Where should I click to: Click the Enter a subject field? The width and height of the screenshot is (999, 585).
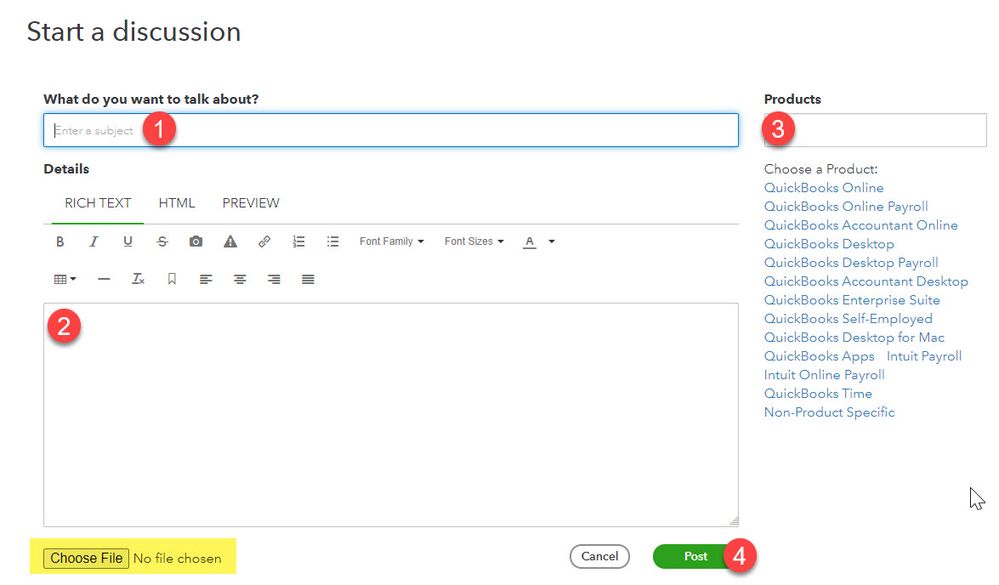[x=391, y=130]
